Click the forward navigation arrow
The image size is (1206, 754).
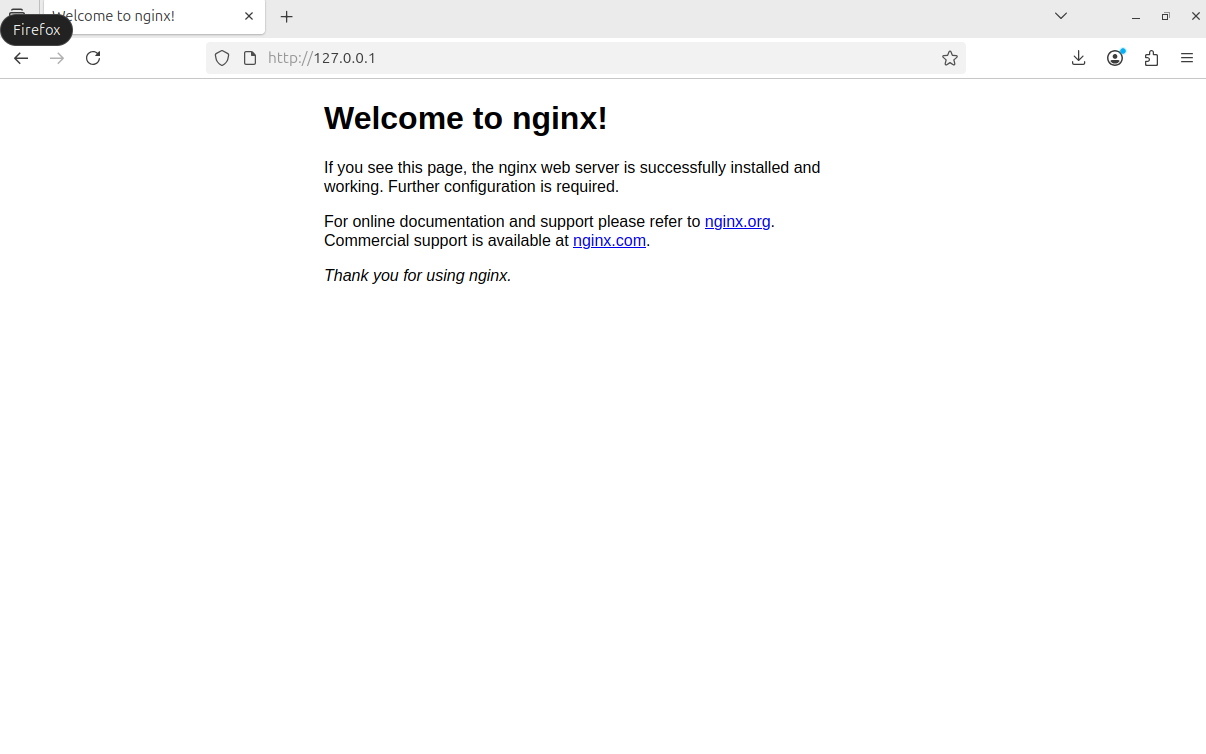[57, 58]
